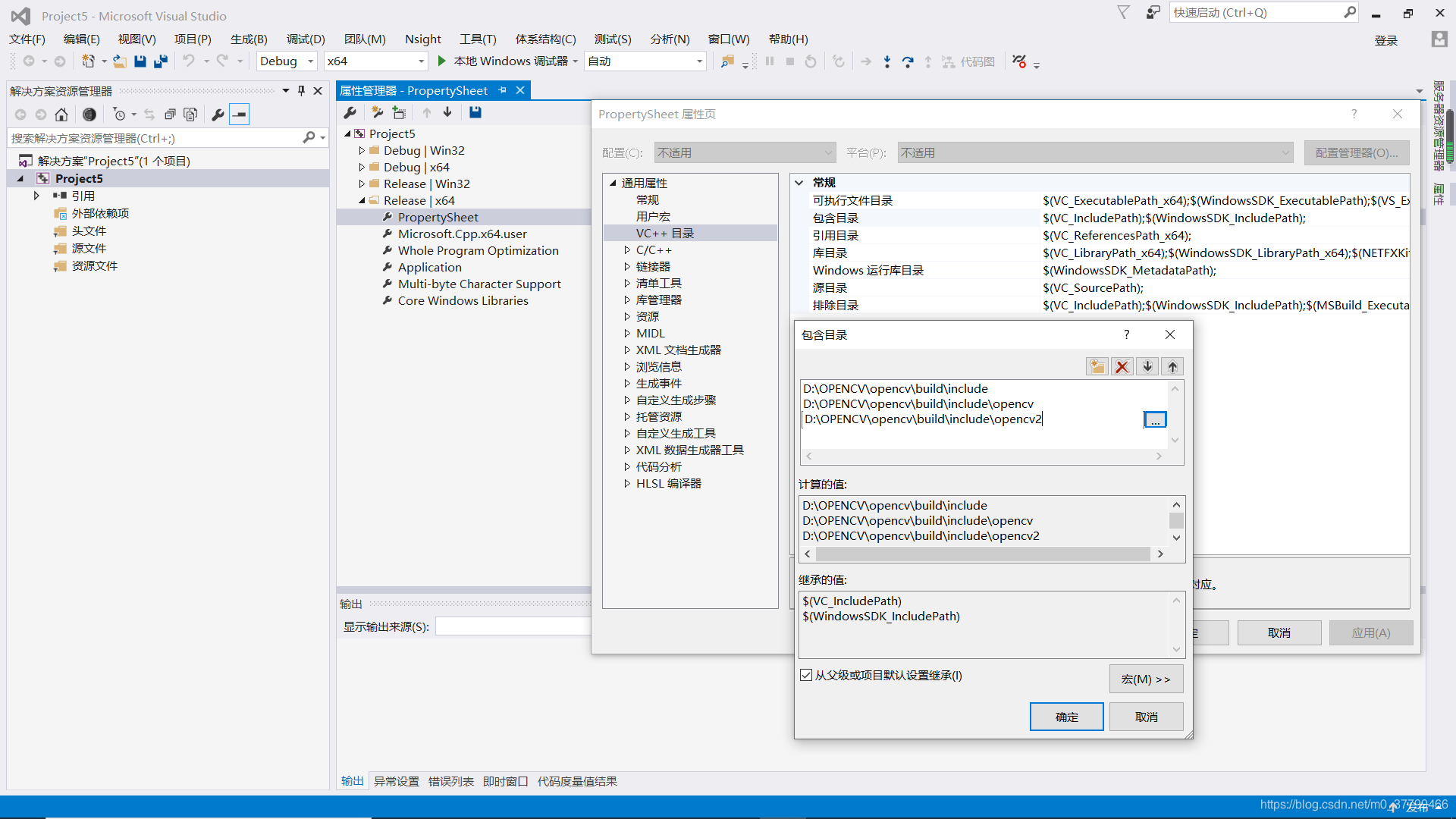This screenshot has width=1456, height=819.
Task: Expand Debug | Win32 node in Property Manager
Action: [362, 151]
